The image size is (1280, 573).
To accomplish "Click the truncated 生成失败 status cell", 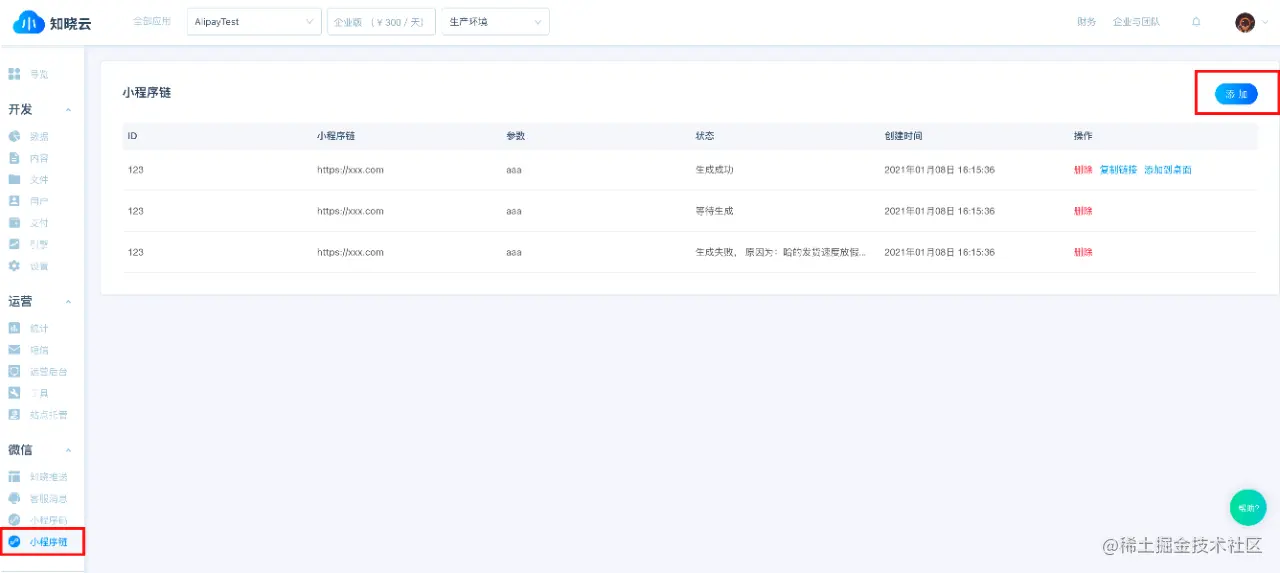I will (x=781, y=252).
